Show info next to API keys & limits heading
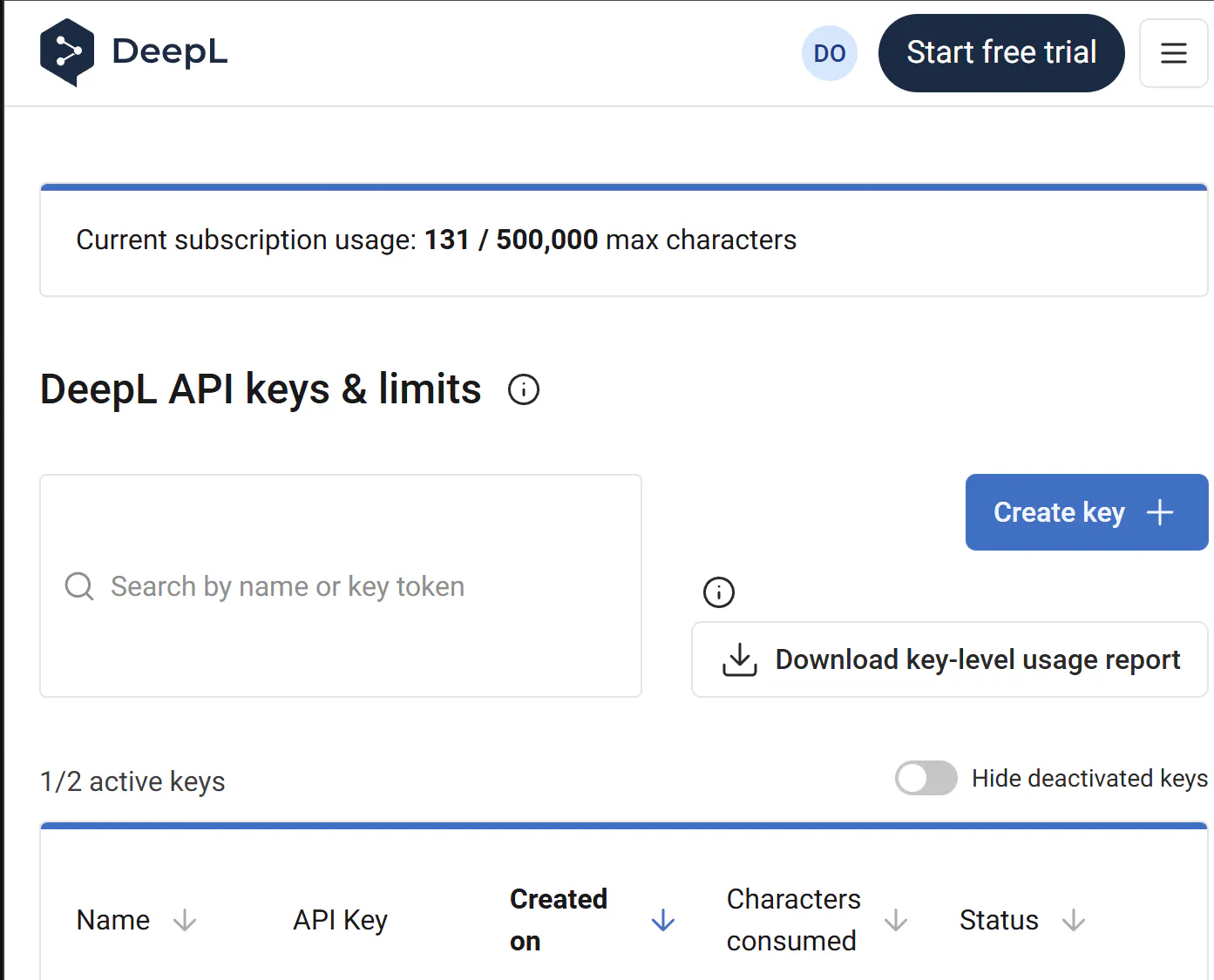The height and width of the screenshot is (980, 1214). coord(524,389)
